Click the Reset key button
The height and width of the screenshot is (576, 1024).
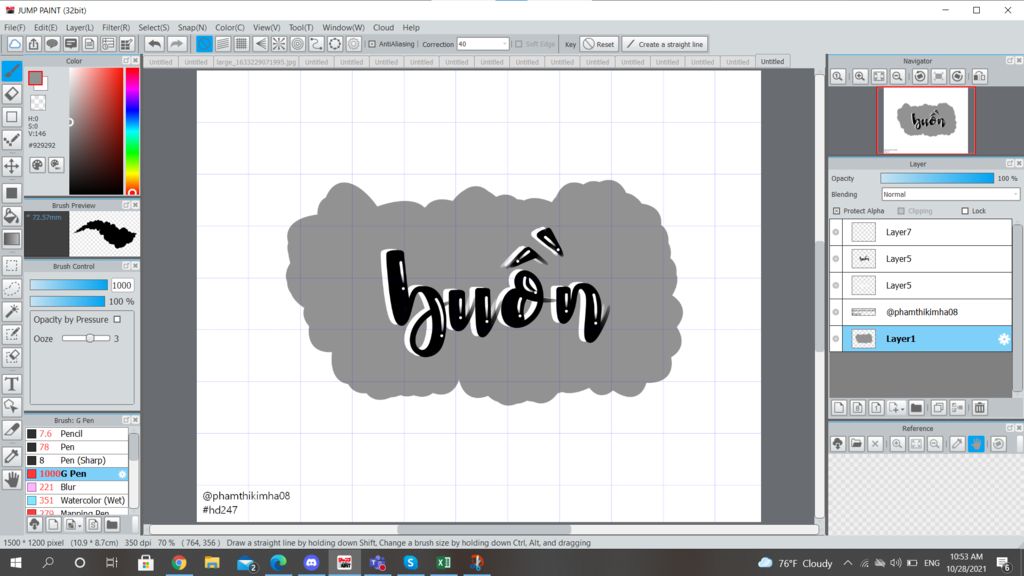pos(599,44)
